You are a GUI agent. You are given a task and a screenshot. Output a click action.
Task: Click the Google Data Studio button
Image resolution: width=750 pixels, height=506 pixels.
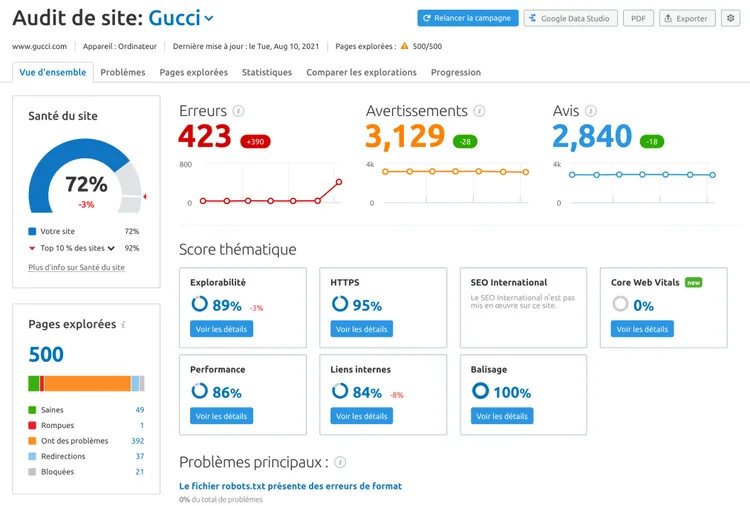571,18
